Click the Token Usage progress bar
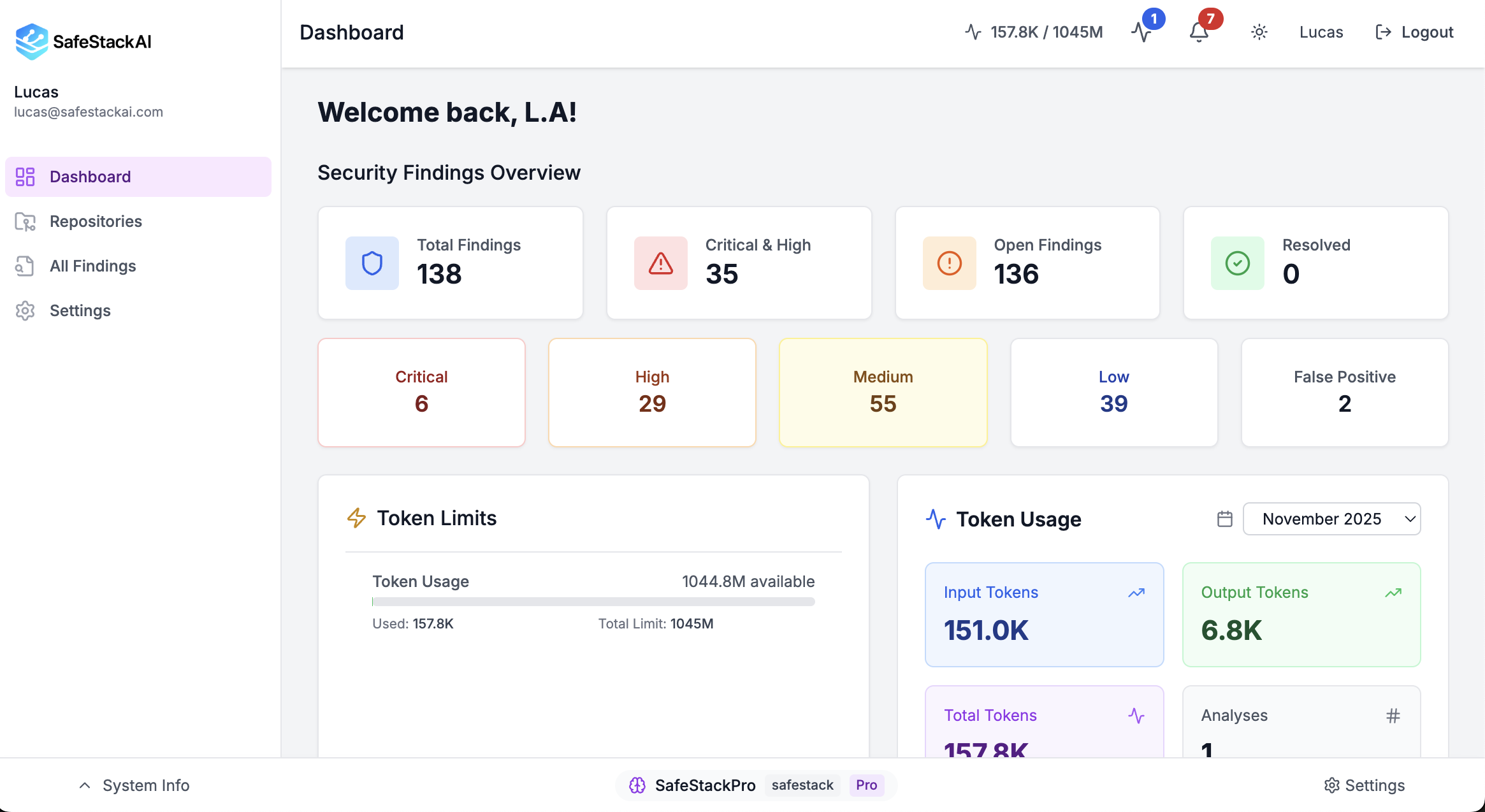1485x812 pixels. pyautogui.click(x=593, y=601)
